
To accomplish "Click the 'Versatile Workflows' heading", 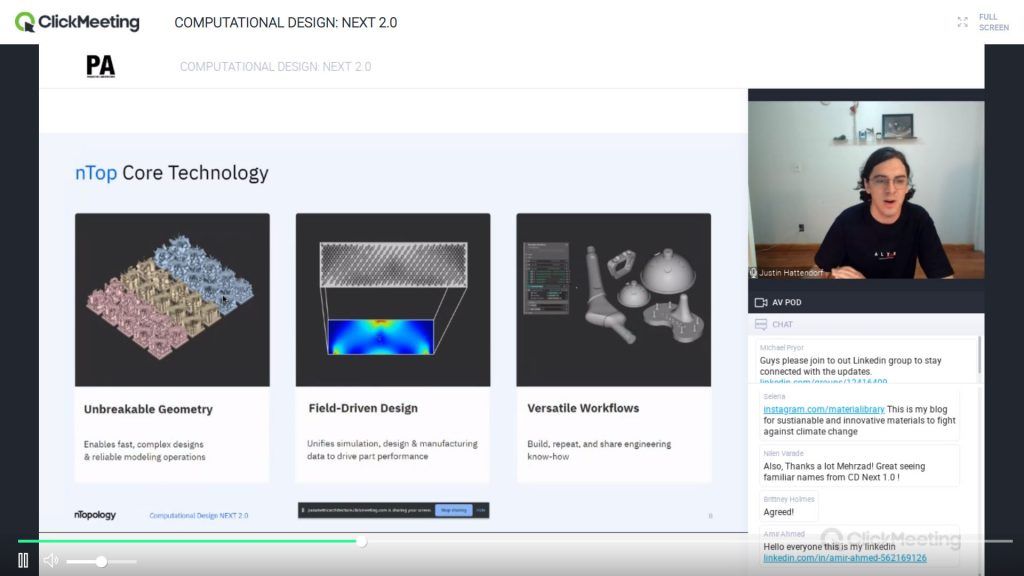I will [x=583, y=408].
